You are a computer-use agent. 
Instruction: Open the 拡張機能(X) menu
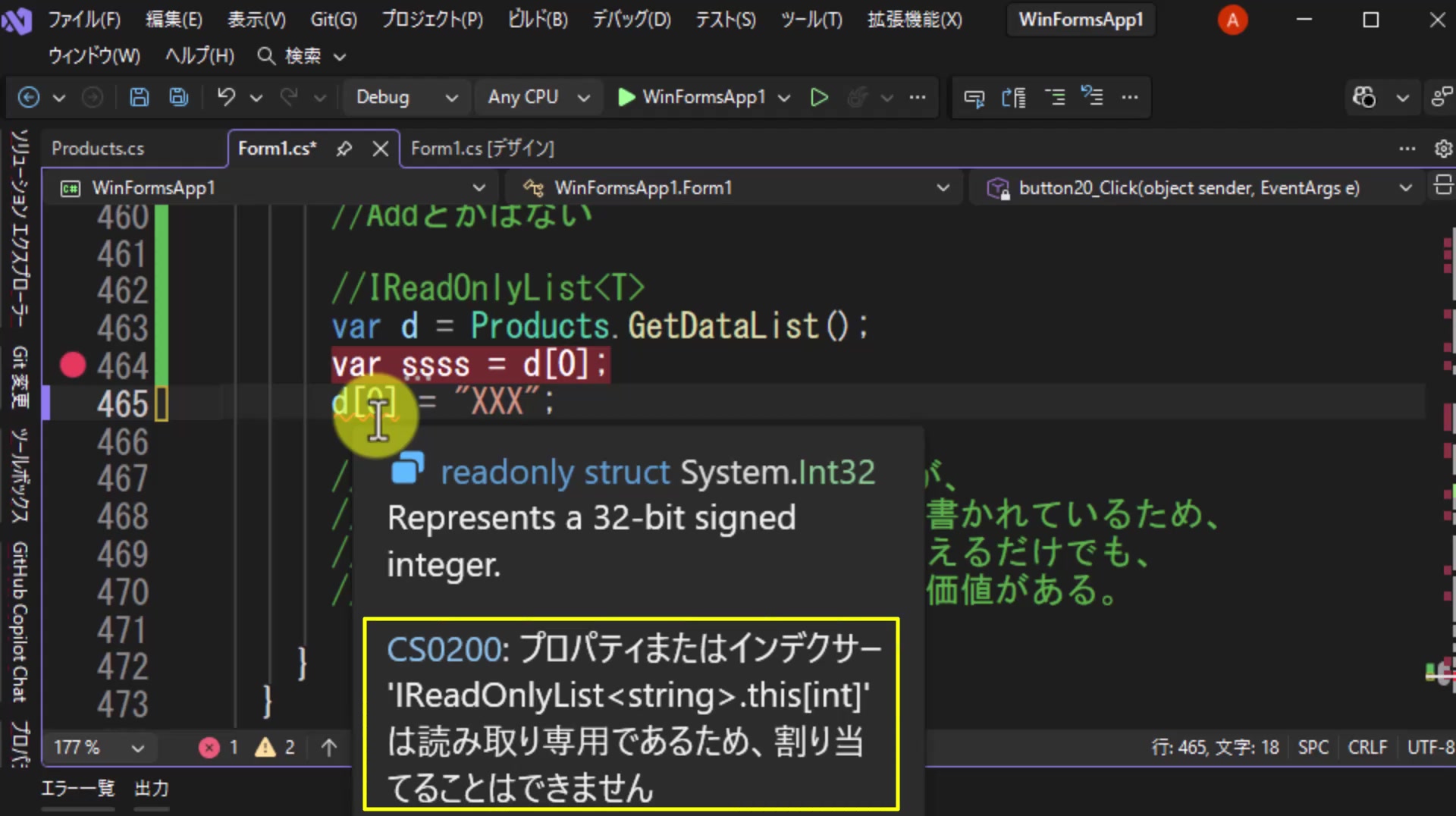pos(915,19)
